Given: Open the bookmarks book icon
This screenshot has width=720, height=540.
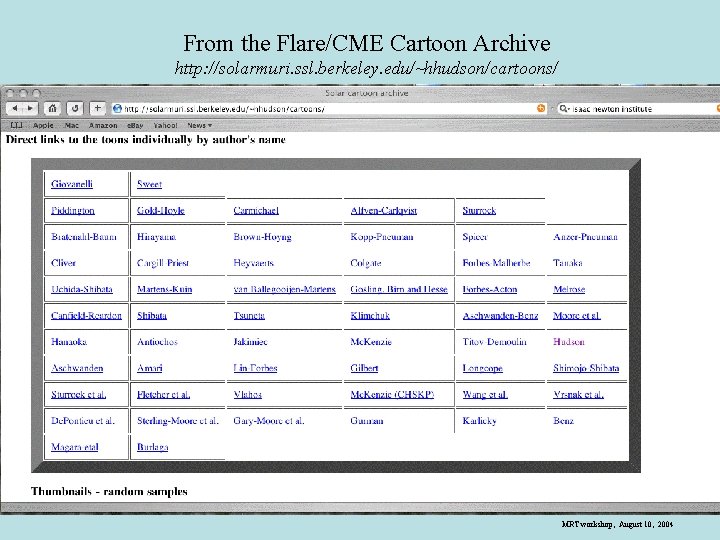Looking at the screenshot, I should [16, 125].
